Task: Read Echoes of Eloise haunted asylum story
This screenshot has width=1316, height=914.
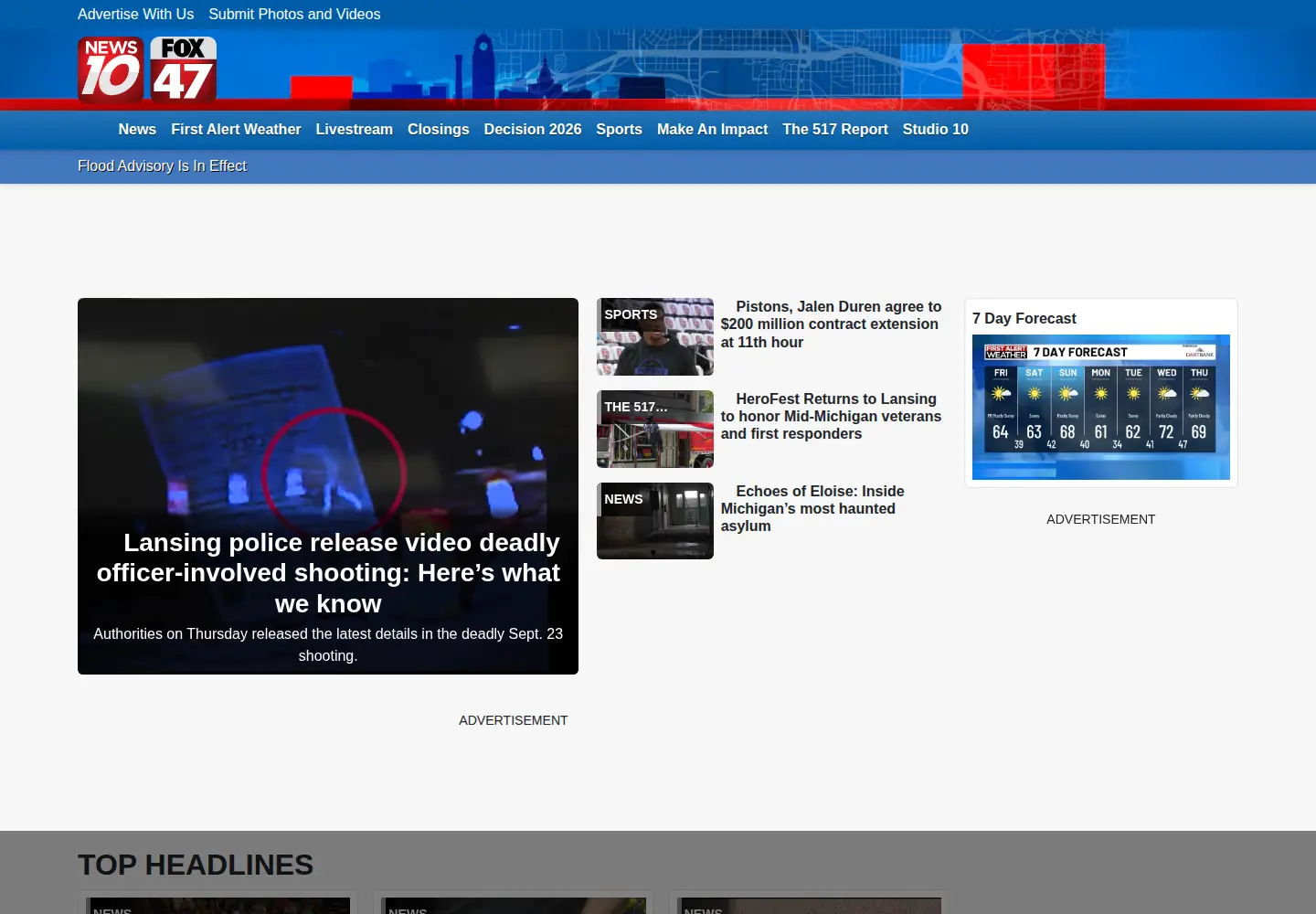Action: click(812, 509)
